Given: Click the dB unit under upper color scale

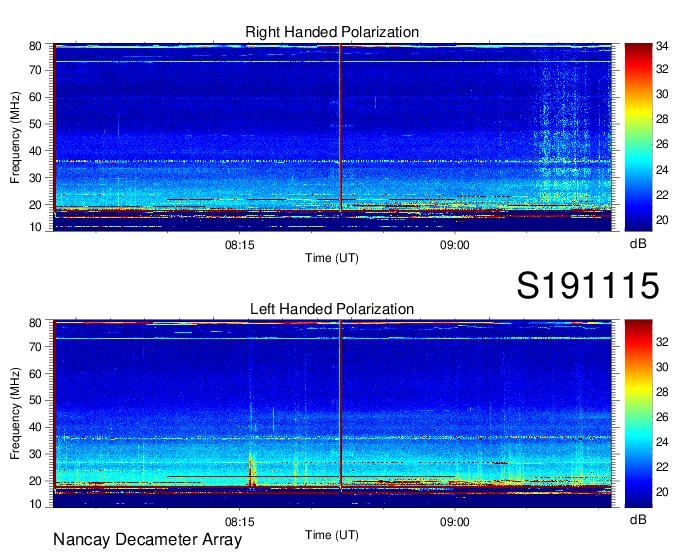Looking at the screenshot, I should [x=638, y=244].
